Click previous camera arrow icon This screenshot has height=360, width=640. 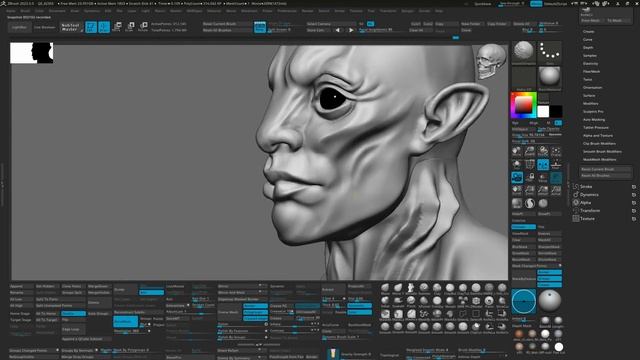click(x=338, y=30)
